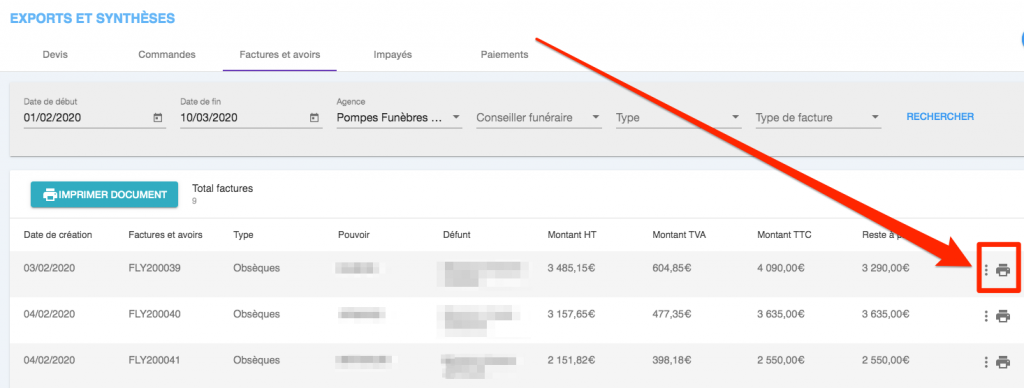Open the three-dot menu for invoice FLY200039
Image resolution: width=1024 pixels, height=388 pixels.
986,270
